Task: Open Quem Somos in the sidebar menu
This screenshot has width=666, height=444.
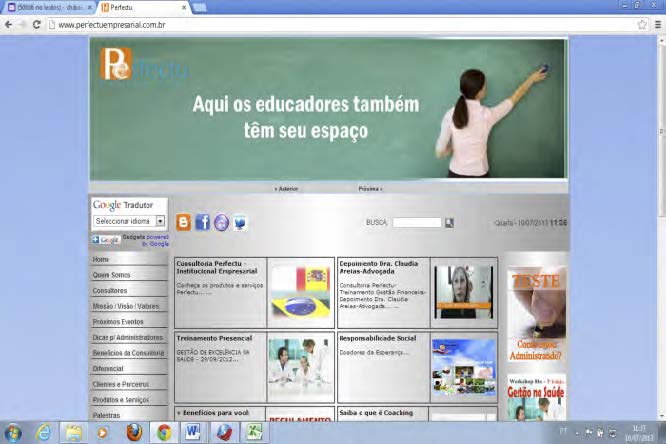Action: (111, 274)
